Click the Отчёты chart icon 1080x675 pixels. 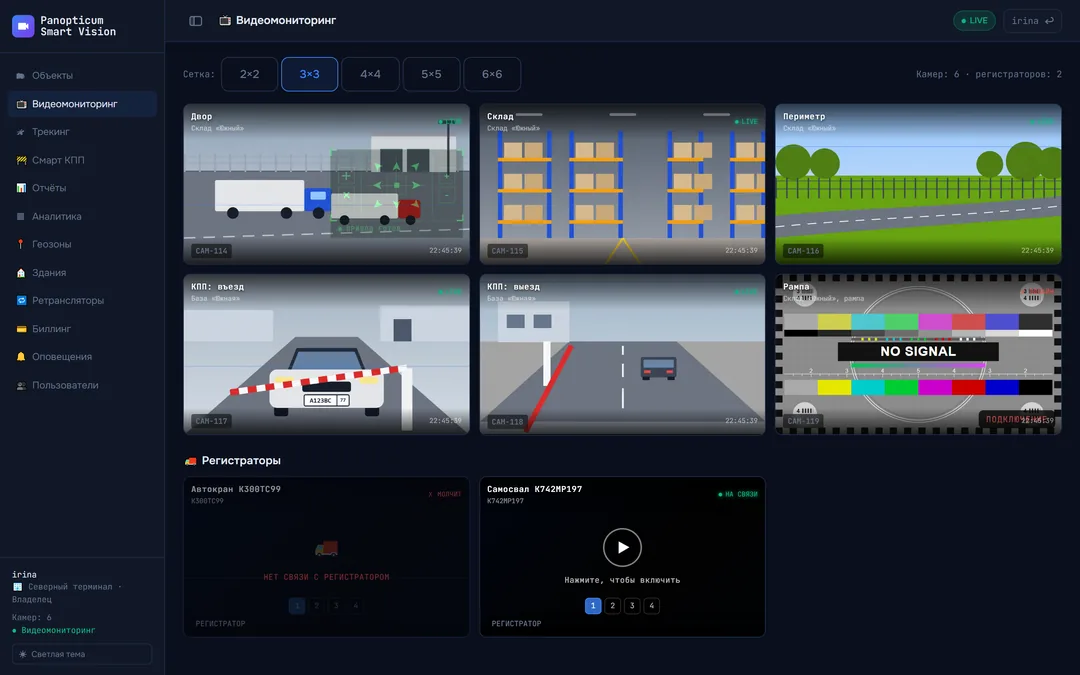21,188
